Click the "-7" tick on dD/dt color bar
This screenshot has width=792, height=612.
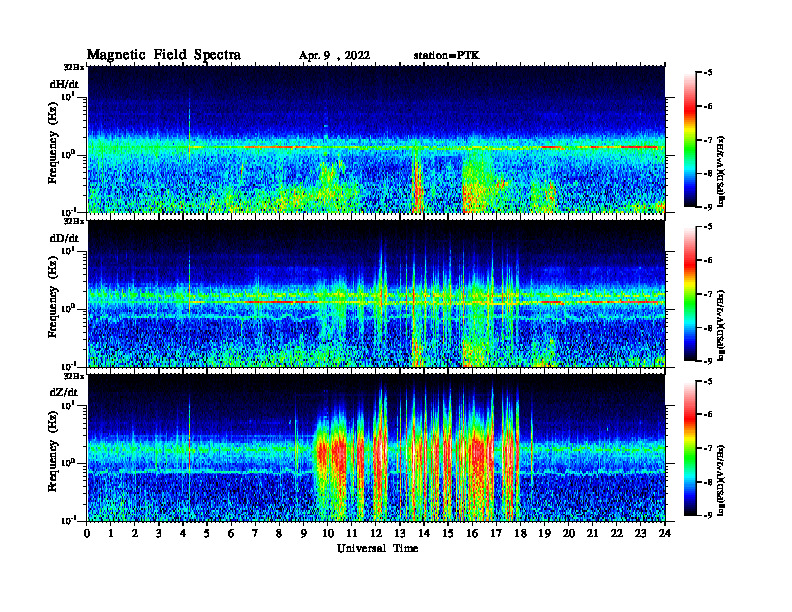tap(708, 294)
